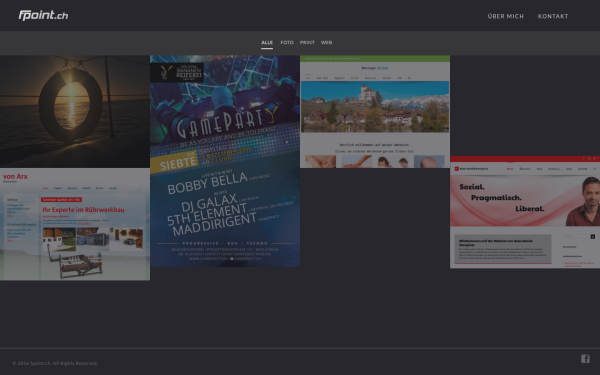Open the von Arx Rührwerkbau website thumbnail
The image size is (600, 375).
[x=75, y=224]
